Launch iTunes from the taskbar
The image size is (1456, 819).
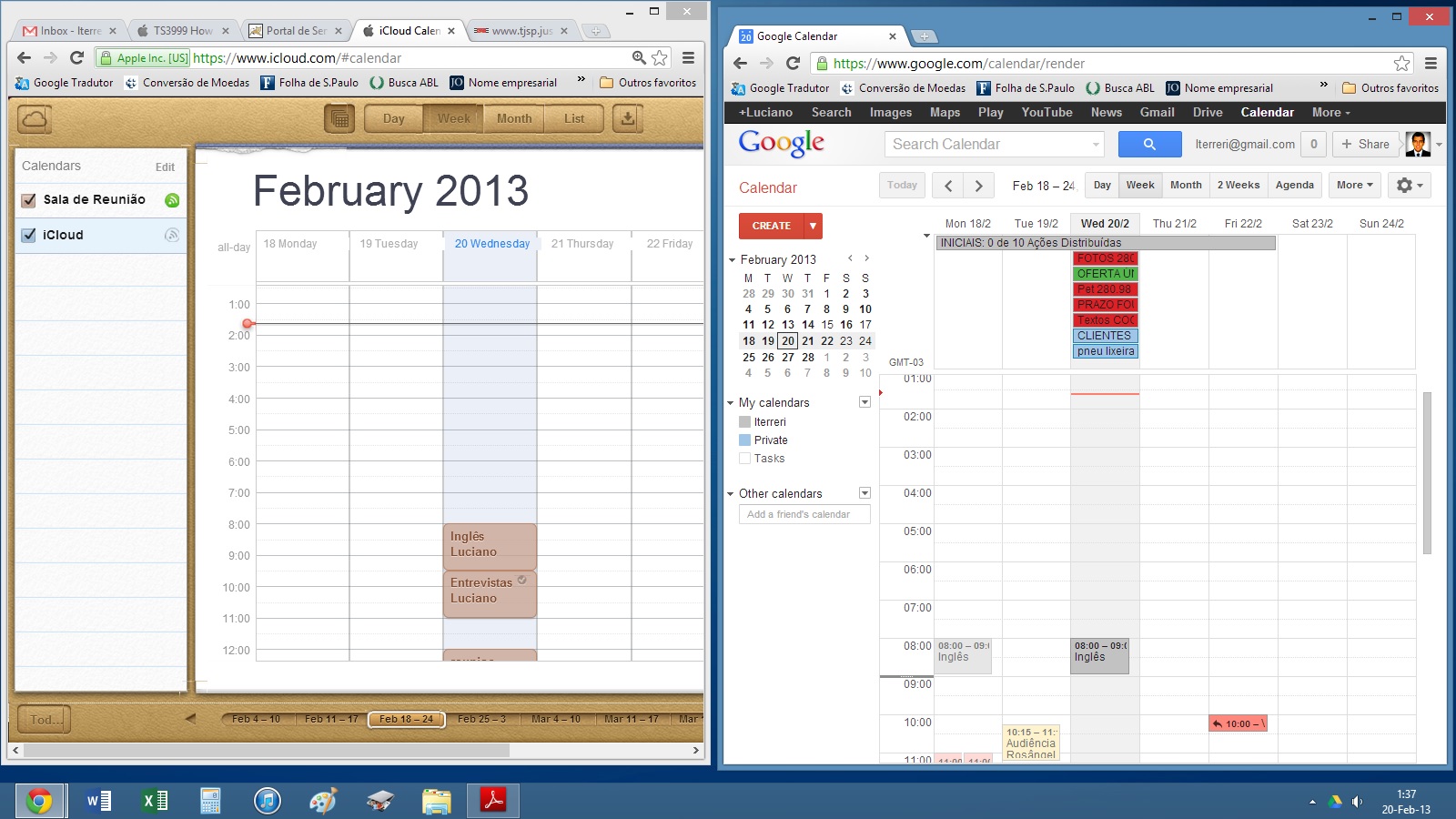(x=268, y=801)
